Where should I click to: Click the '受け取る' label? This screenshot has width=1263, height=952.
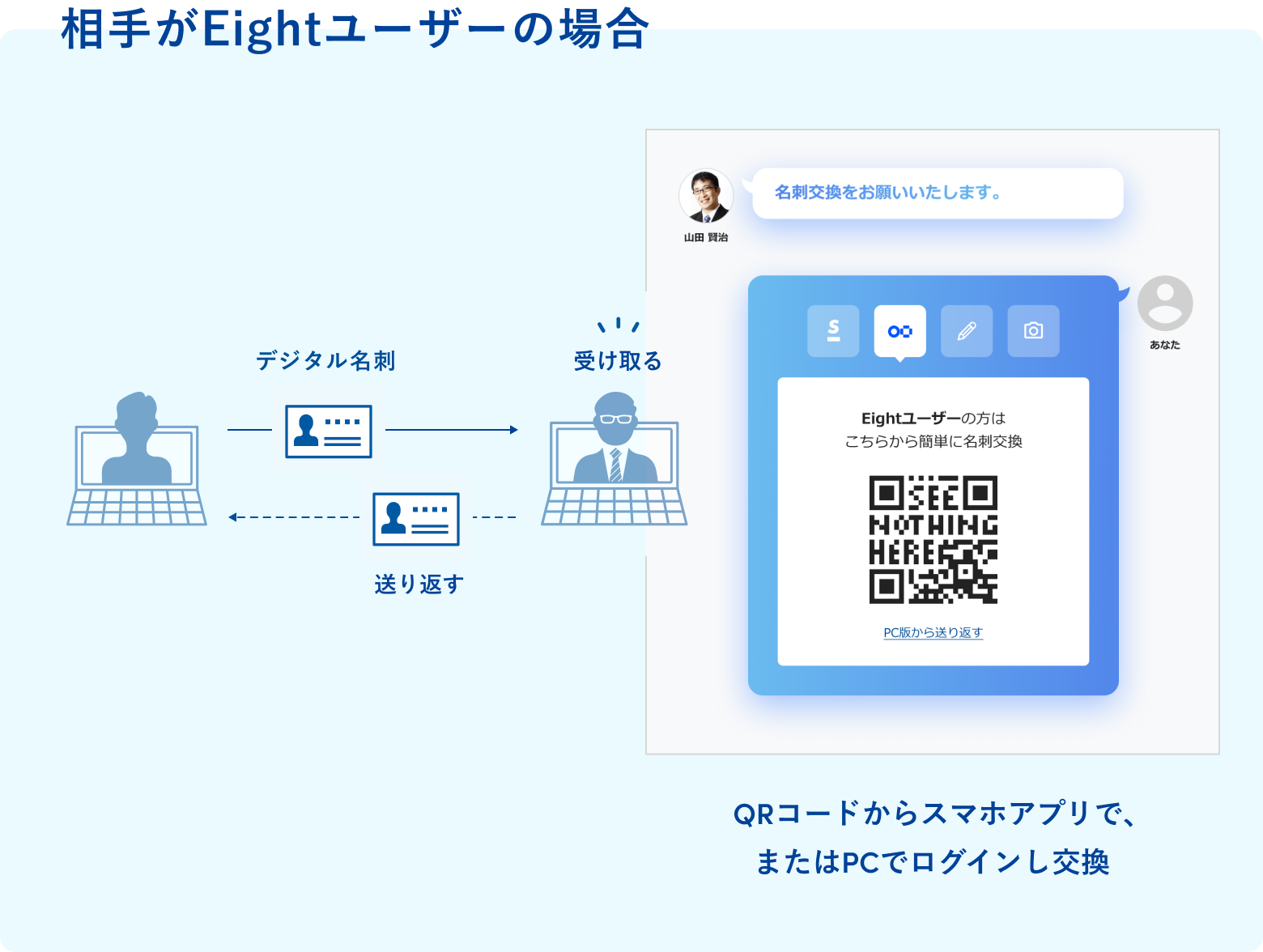pyautogui.click(x=618, y=361)
